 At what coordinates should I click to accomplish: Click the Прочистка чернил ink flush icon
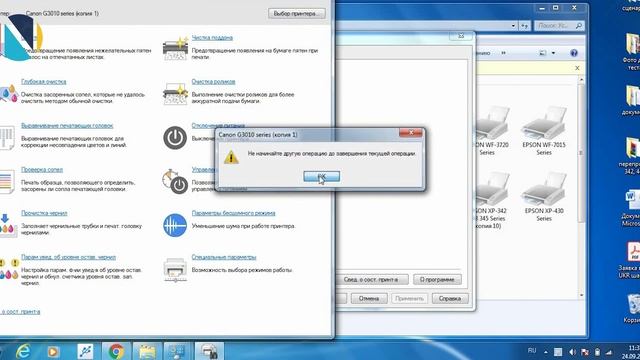coord(8,225)
